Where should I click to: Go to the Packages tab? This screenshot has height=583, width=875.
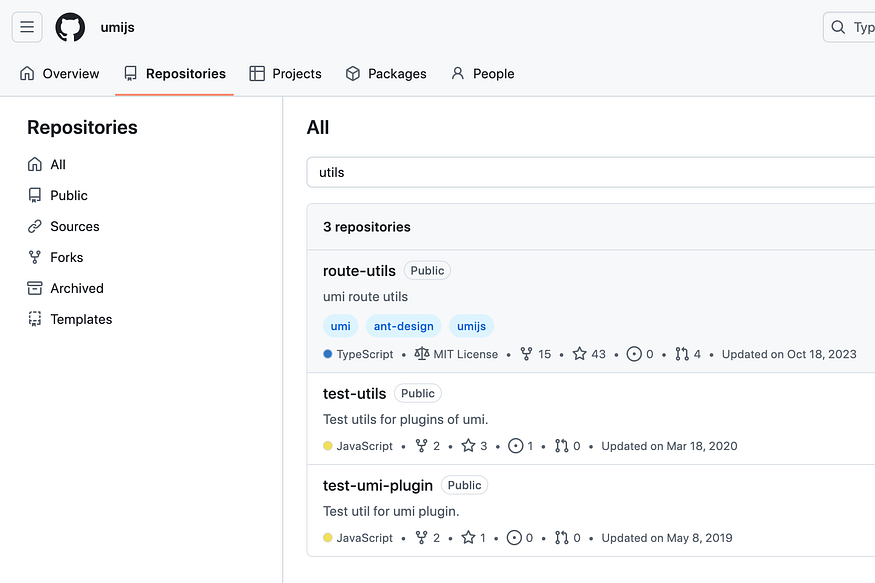386,74
